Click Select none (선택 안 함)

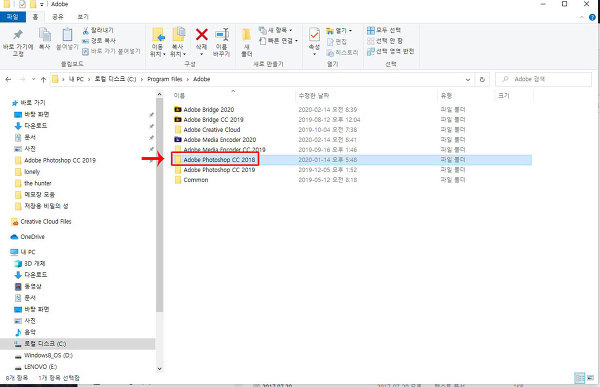385,40
